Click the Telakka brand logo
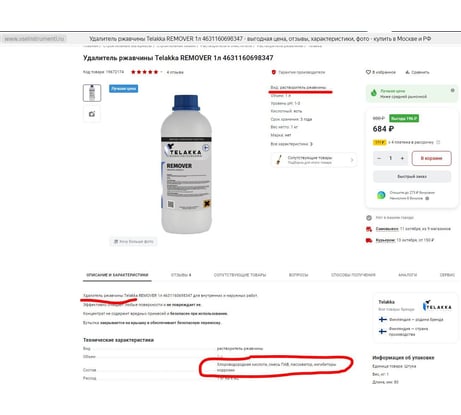 [x=437, y=306]
